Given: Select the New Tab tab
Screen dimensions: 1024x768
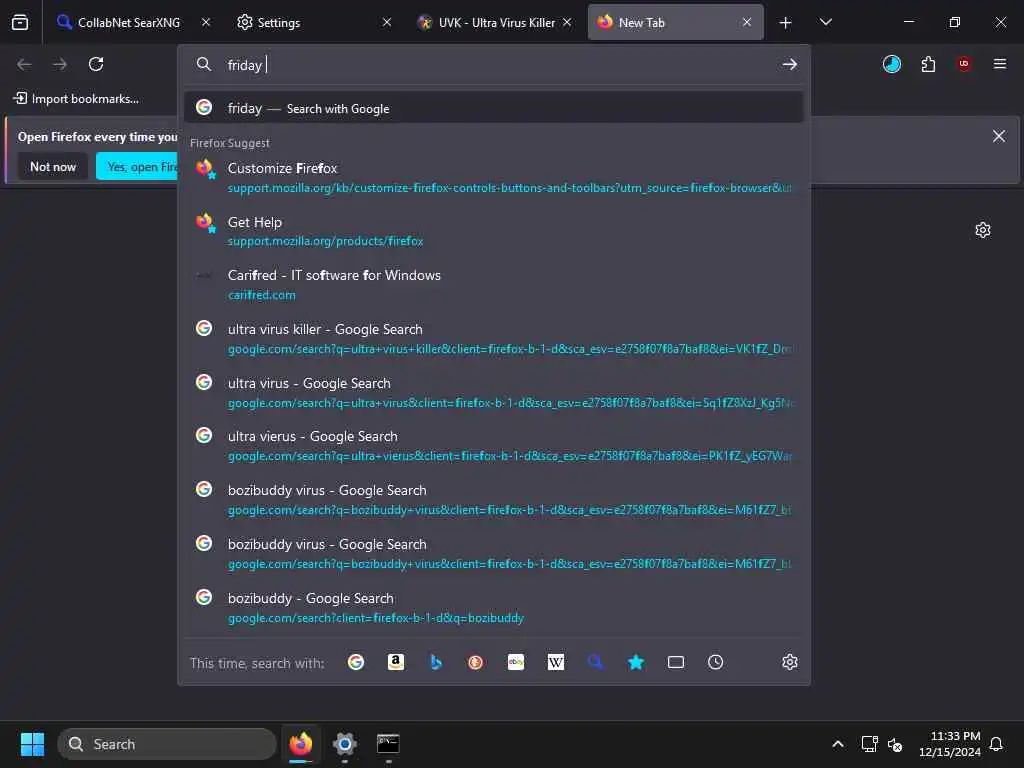Looking at the screenshot, I should [675, 22].
